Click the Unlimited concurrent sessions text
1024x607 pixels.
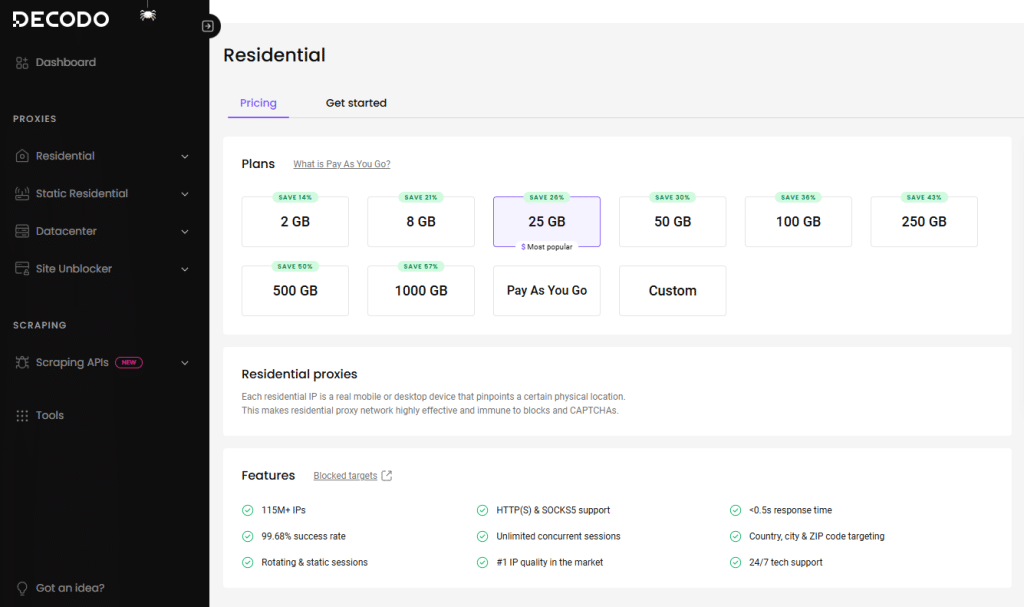tap(558, 536)
